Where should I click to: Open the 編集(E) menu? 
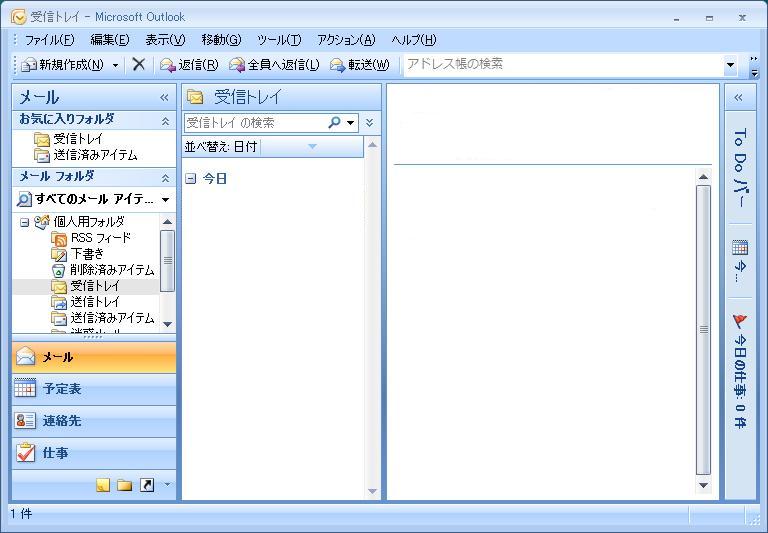click(x=110, y=40)
